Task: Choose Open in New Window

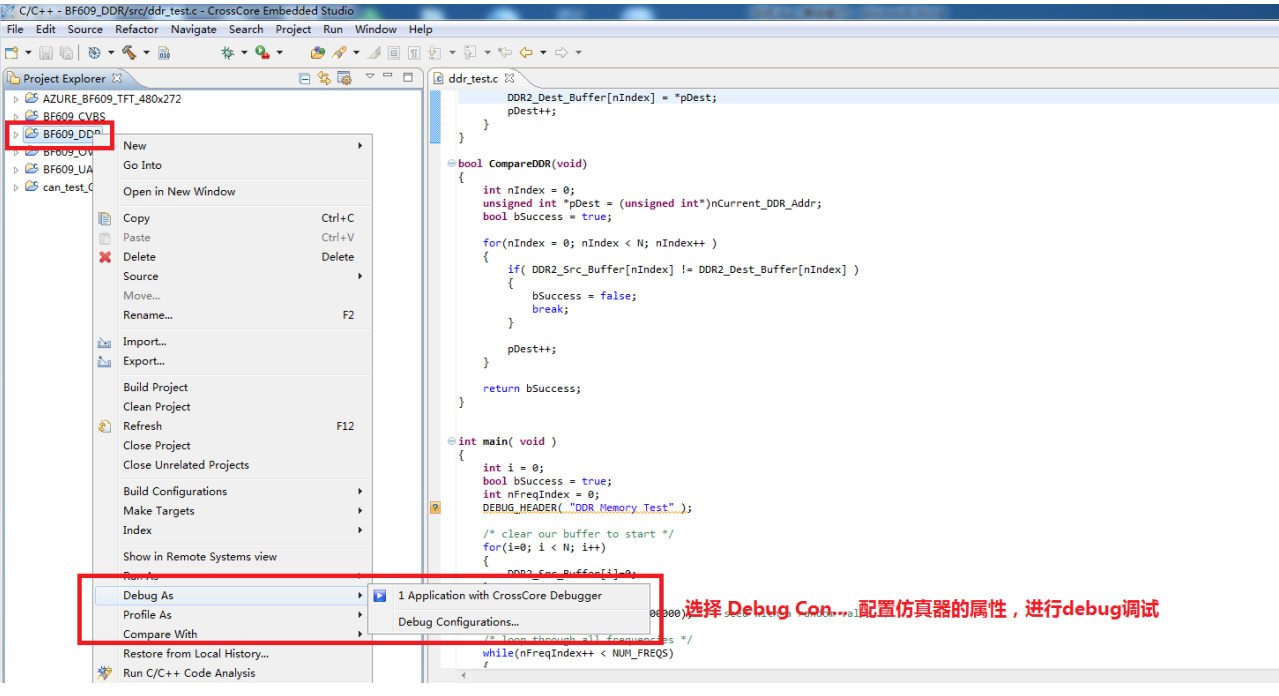Action: pyautogui.click(x=232, y=191)
